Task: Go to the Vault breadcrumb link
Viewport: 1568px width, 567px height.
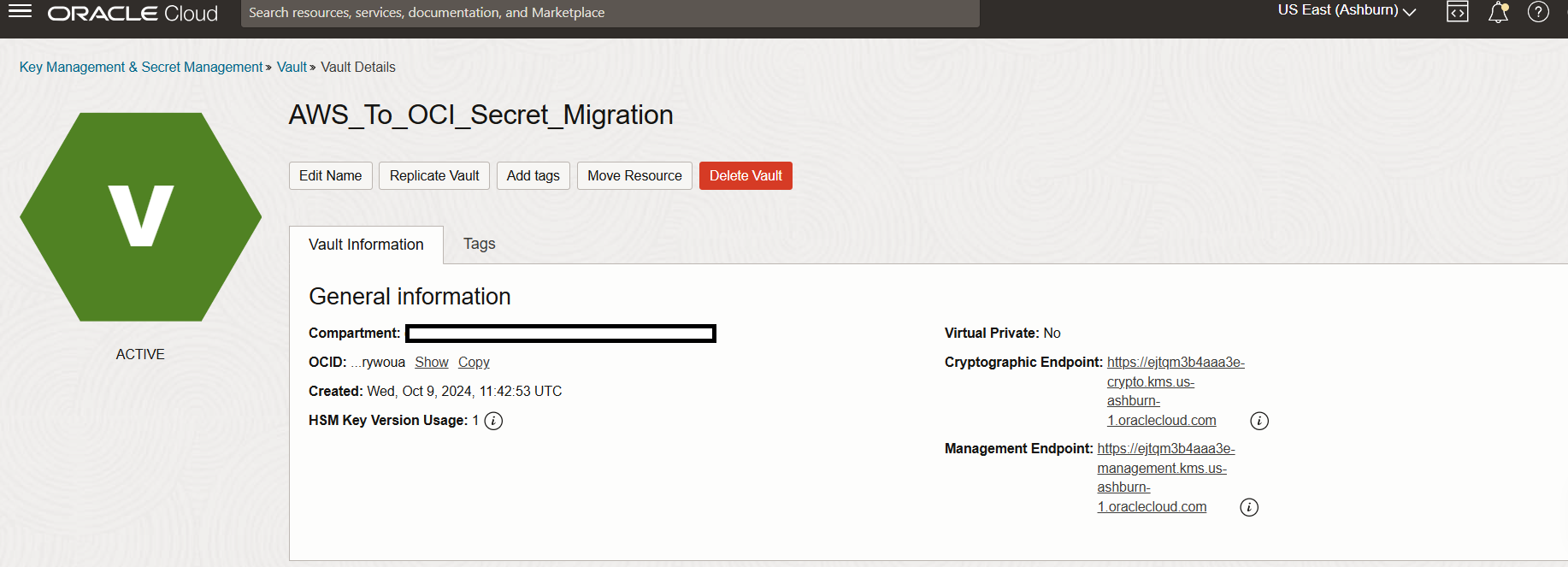Action: click(292, 67)
